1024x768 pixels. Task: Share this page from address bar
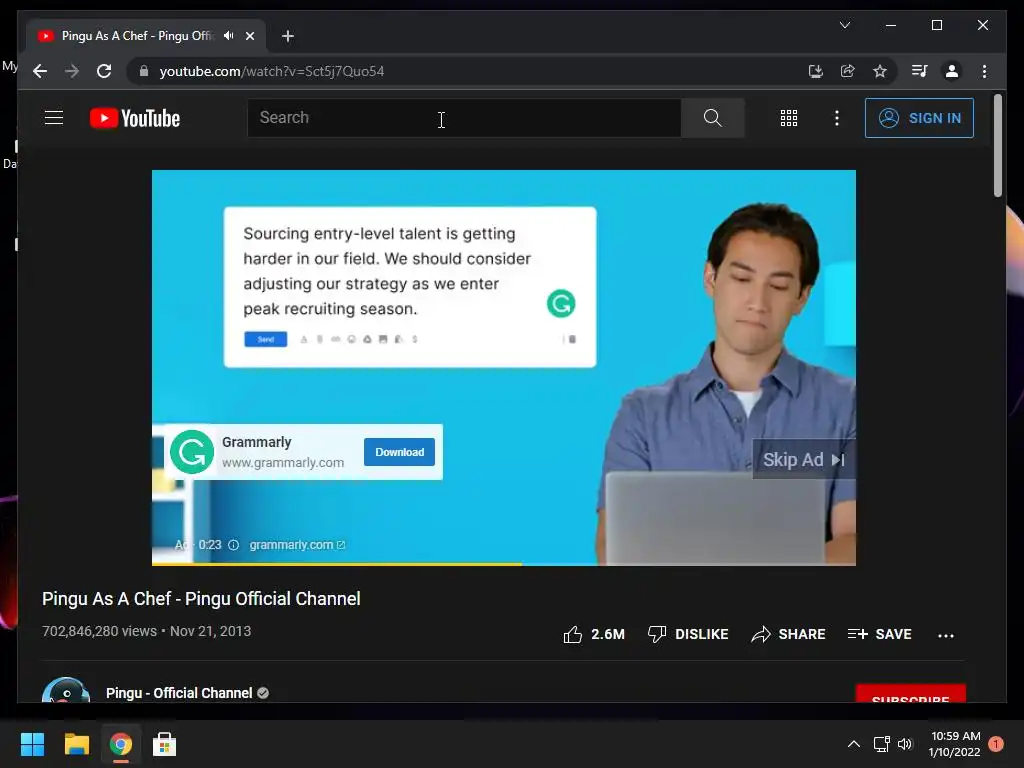click(x=847, y=71)
